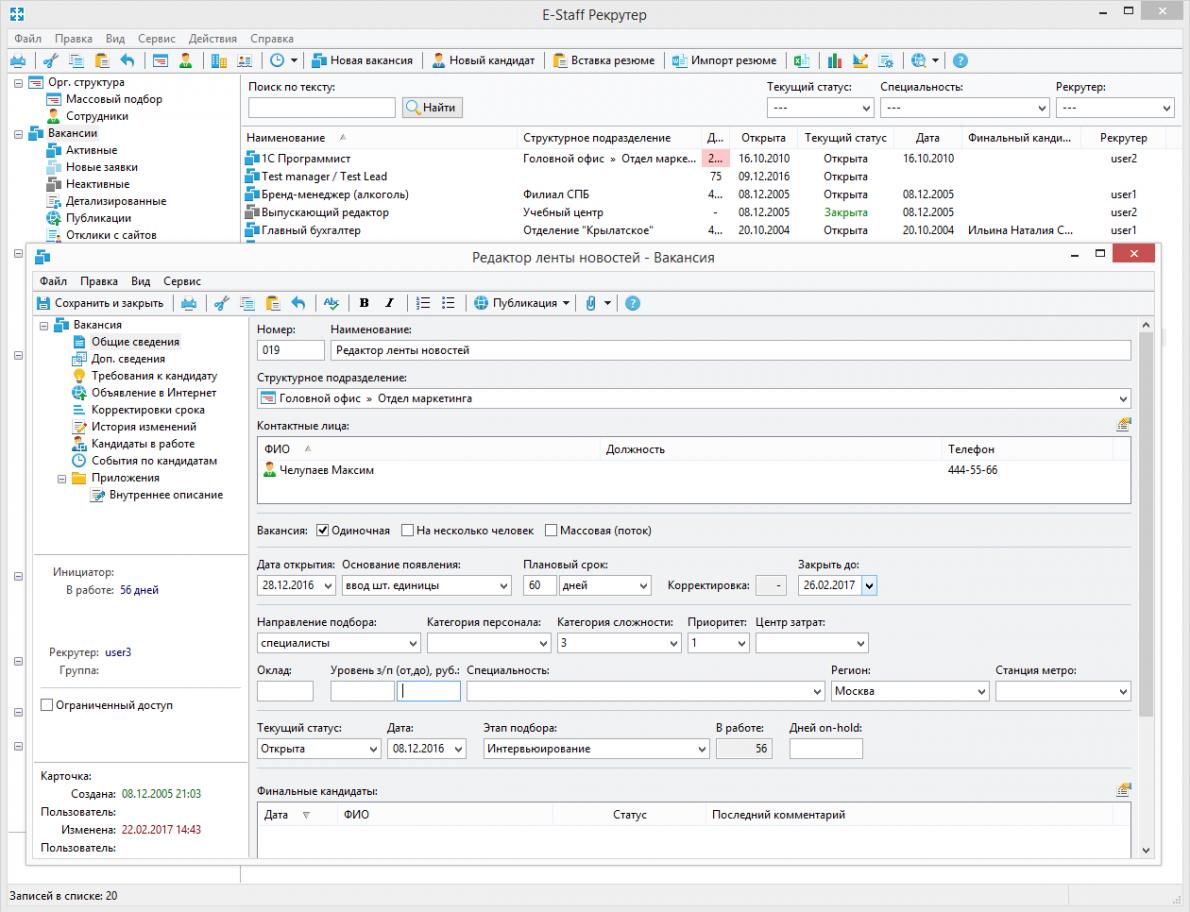Click the Excel export icon in main toolbar
Screen dimensions: 1190x912
(801, 61)
